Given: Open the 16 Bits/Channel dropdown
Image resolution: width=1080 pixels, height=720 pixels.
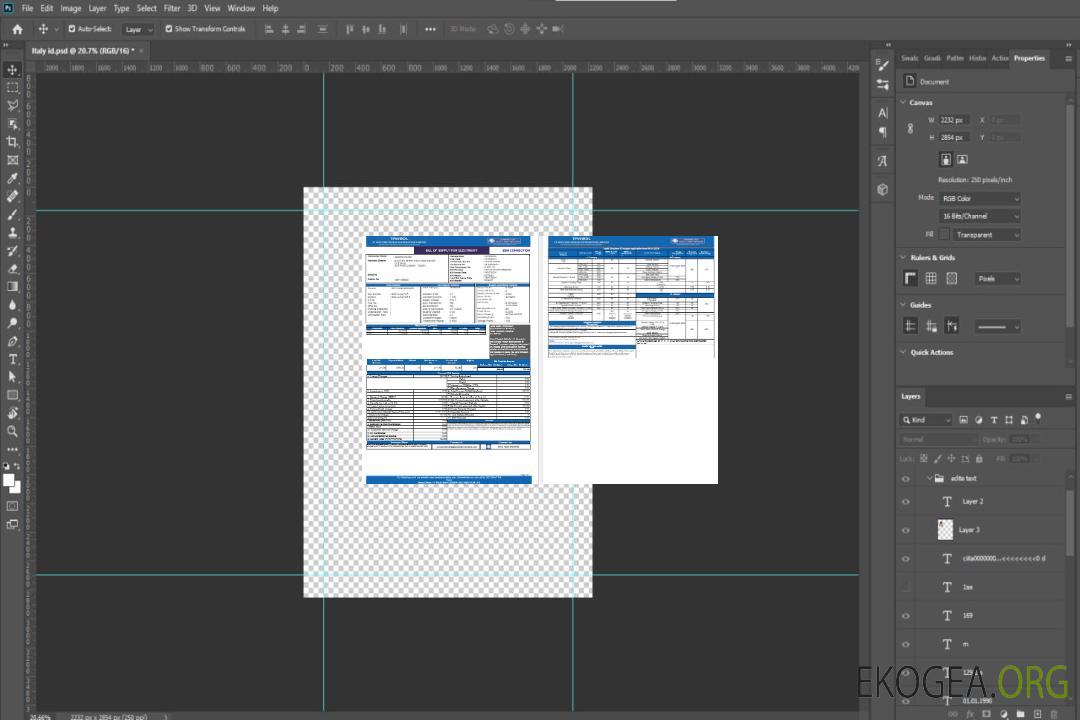Looking at the screenshot, I should (980, 216).
